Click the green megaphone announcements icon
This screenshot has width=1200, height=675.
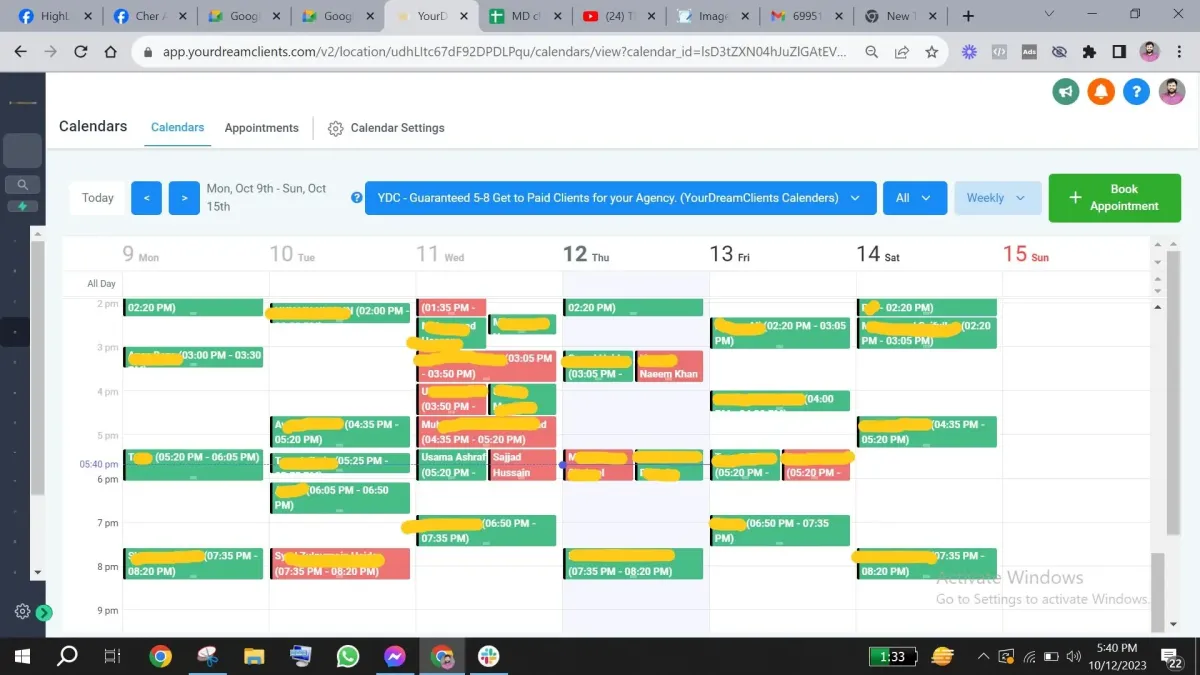(1066, 92)
